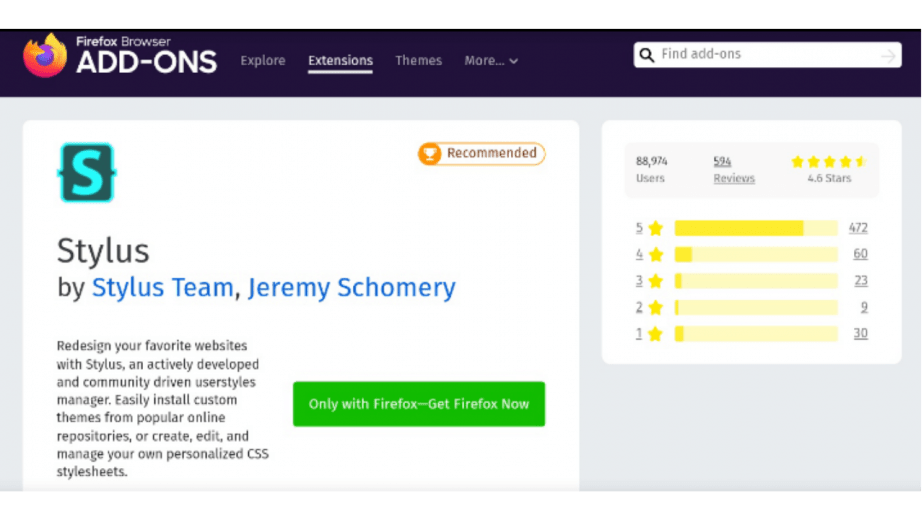Click the 3-star rating bar
924x520 pixels.
pyautogui.click(x=756, y=281)
